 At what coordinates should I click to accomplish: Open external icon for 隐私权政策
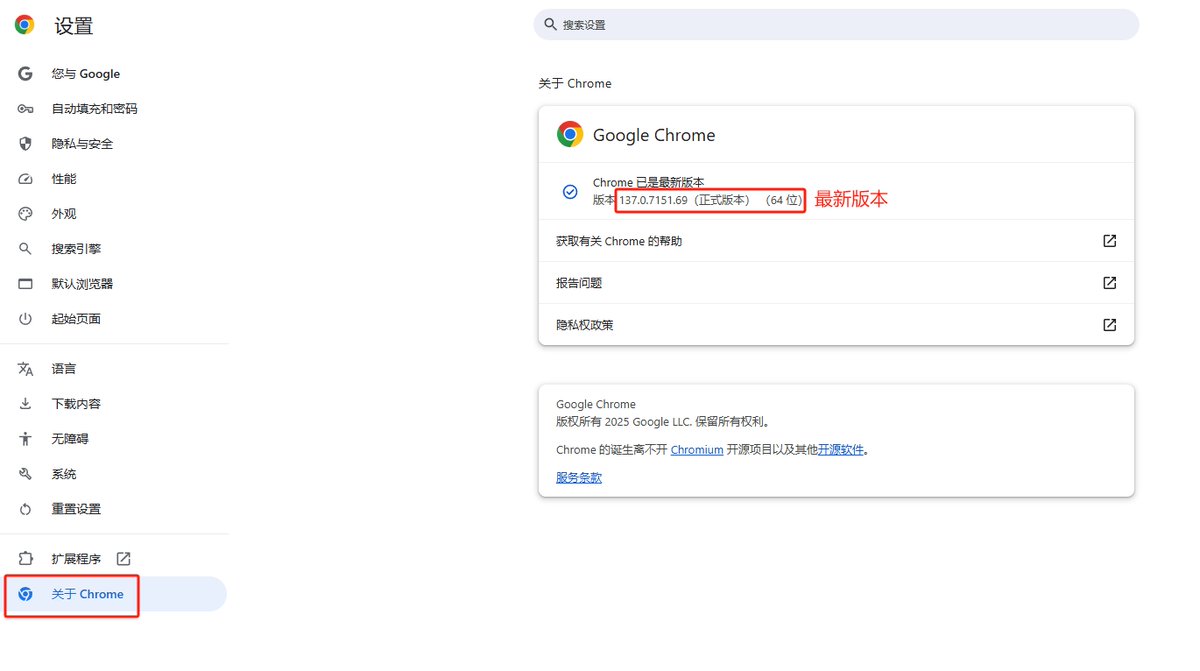point(1109,325)
